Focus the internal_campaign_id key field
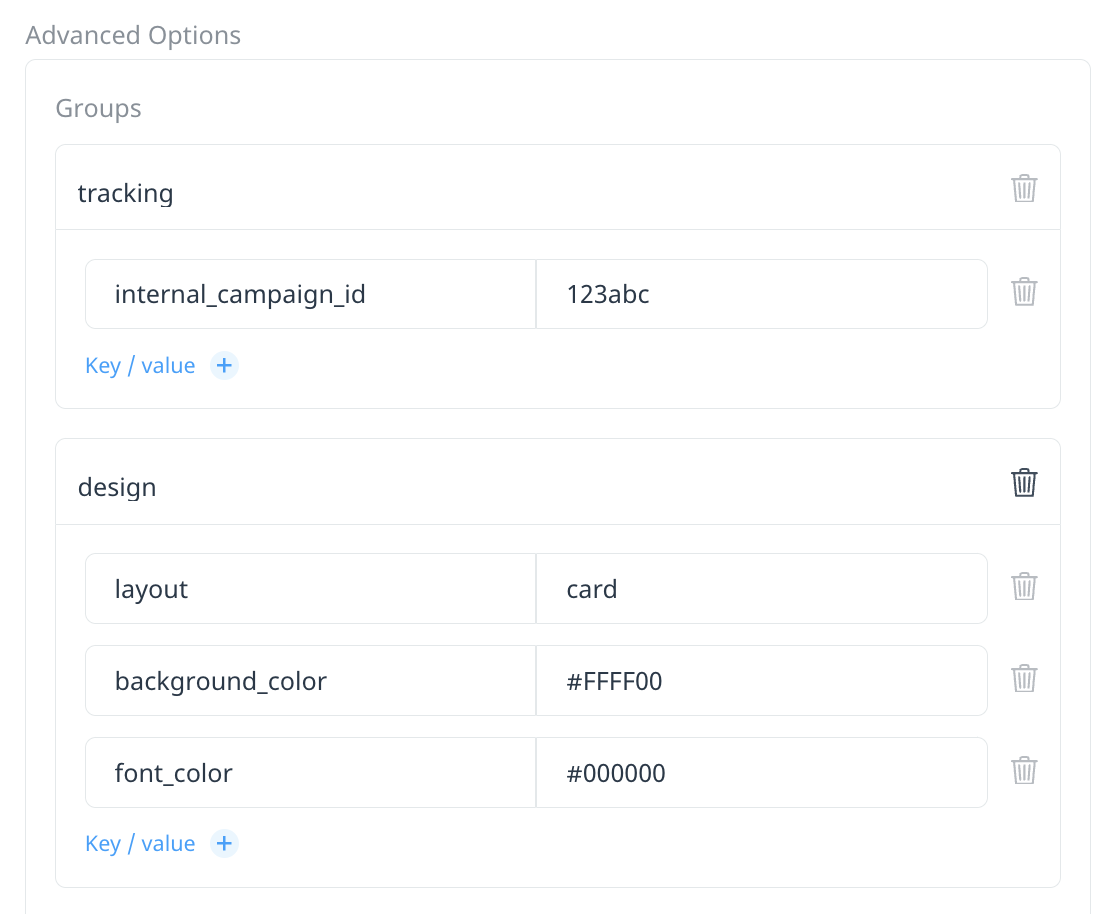The image size is (1112, 914). [x=311, y=294]
